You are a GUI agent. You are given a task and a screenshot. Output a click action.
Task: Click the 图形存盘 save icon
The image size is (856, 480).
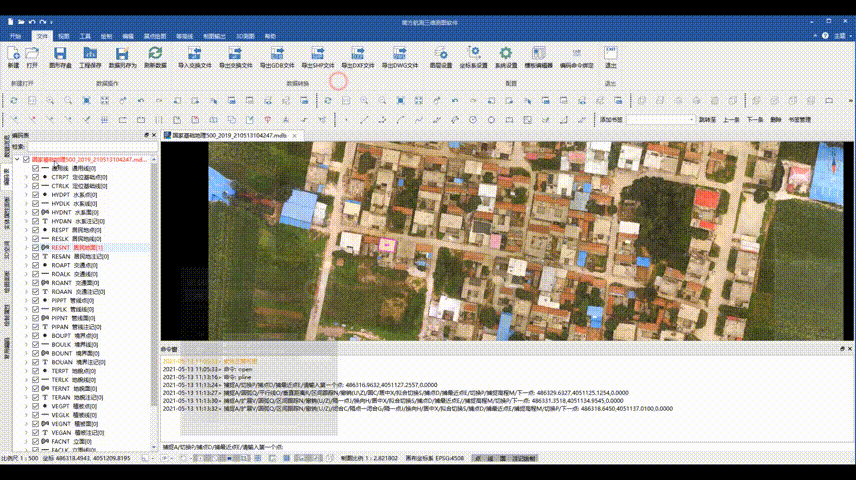coord(60,54)
